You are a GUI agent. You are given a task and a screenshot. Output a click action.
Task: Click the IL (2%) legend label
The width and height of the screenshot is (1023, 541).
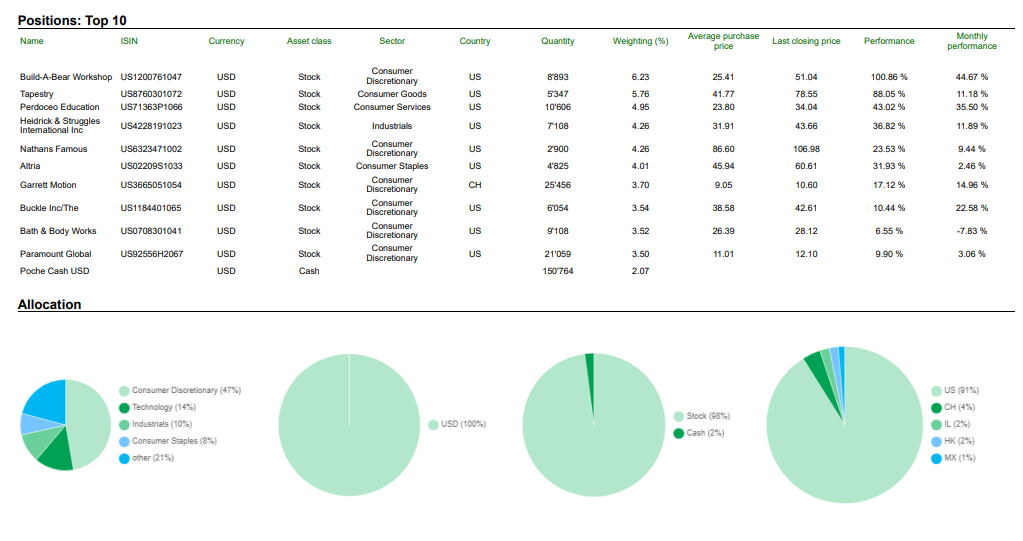point(957,424)
